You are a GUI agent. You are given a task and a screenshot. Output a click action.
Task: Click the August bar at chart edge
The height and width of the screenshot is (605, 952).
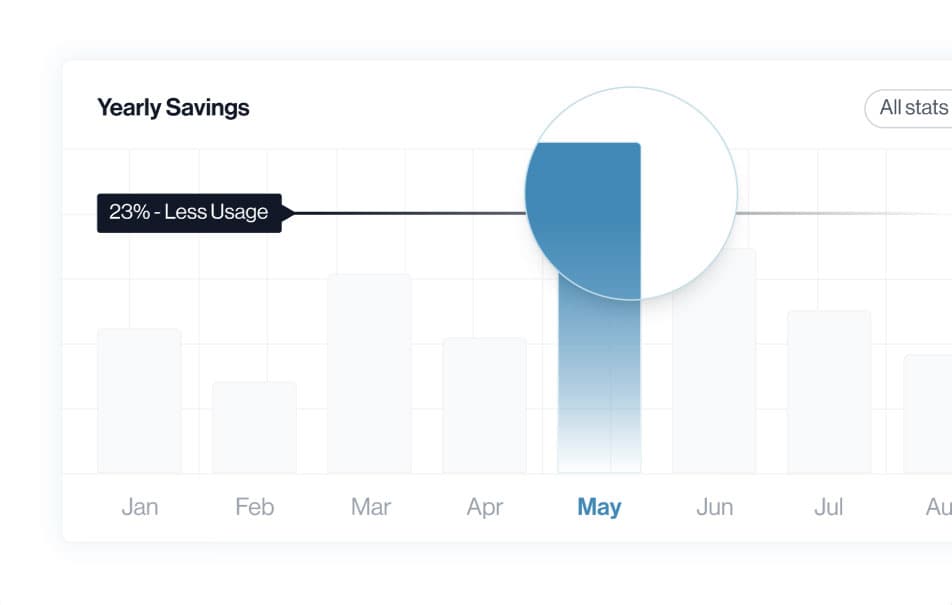tap(928, 414)
